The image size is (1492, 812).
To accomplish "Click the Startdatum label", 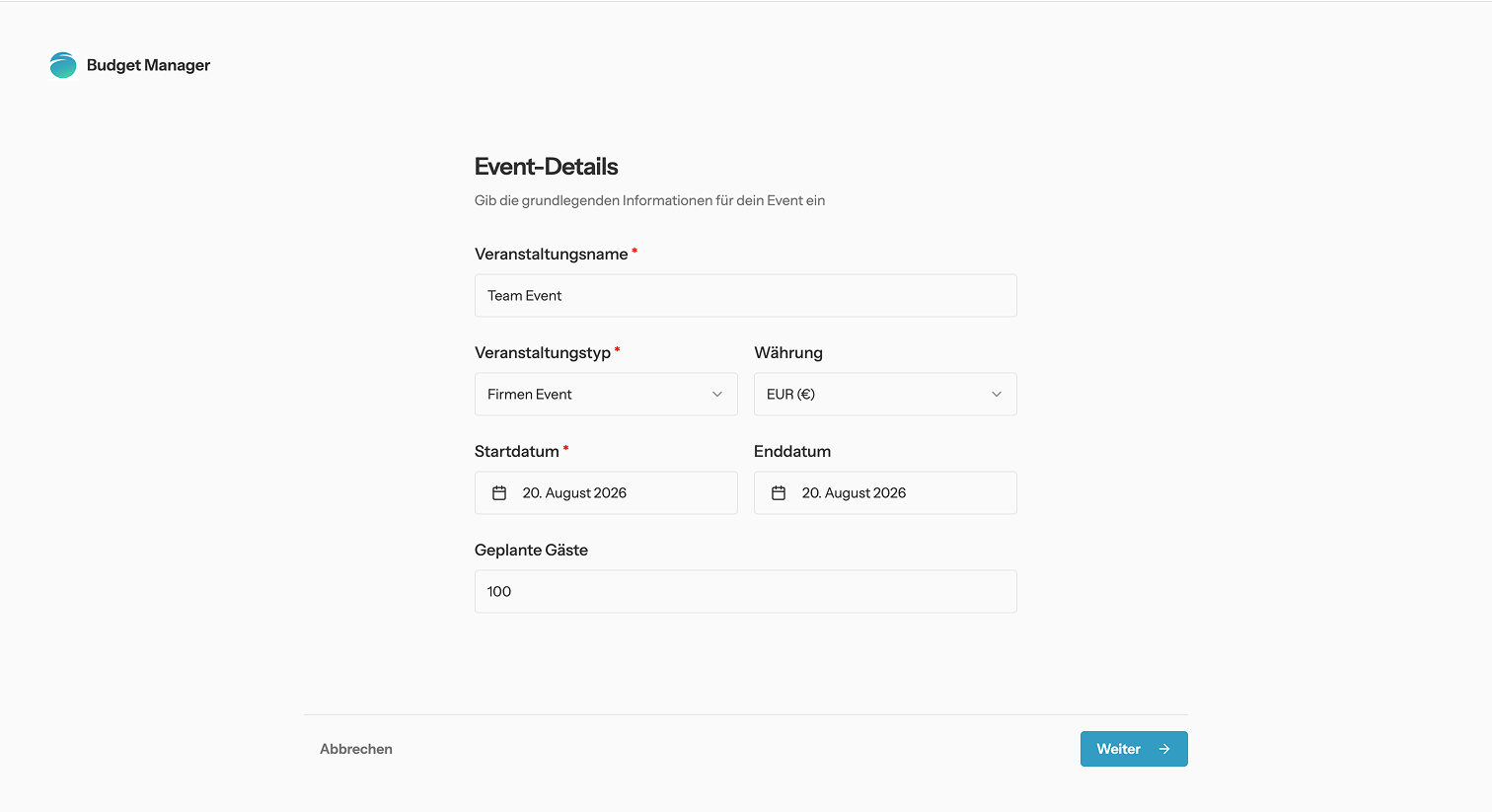I will (517, 451).
